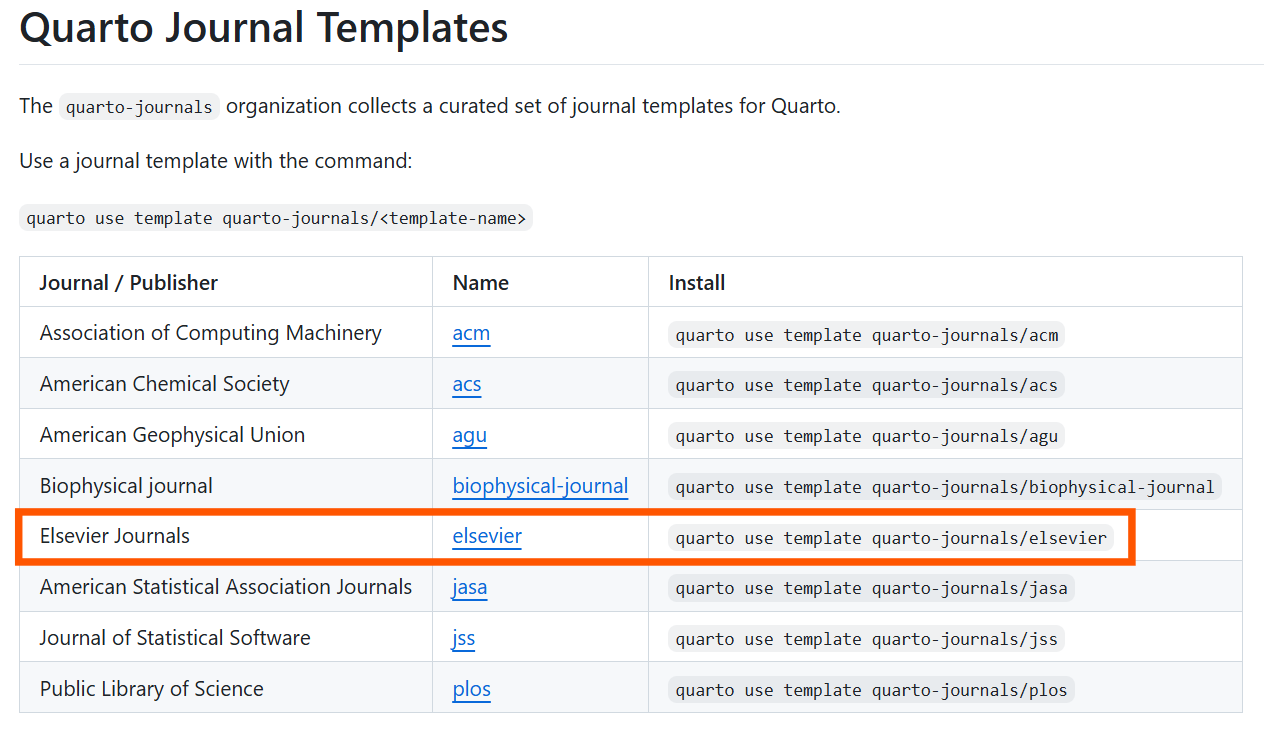Click the Elsevier Journals table cell

pos(115,537)
